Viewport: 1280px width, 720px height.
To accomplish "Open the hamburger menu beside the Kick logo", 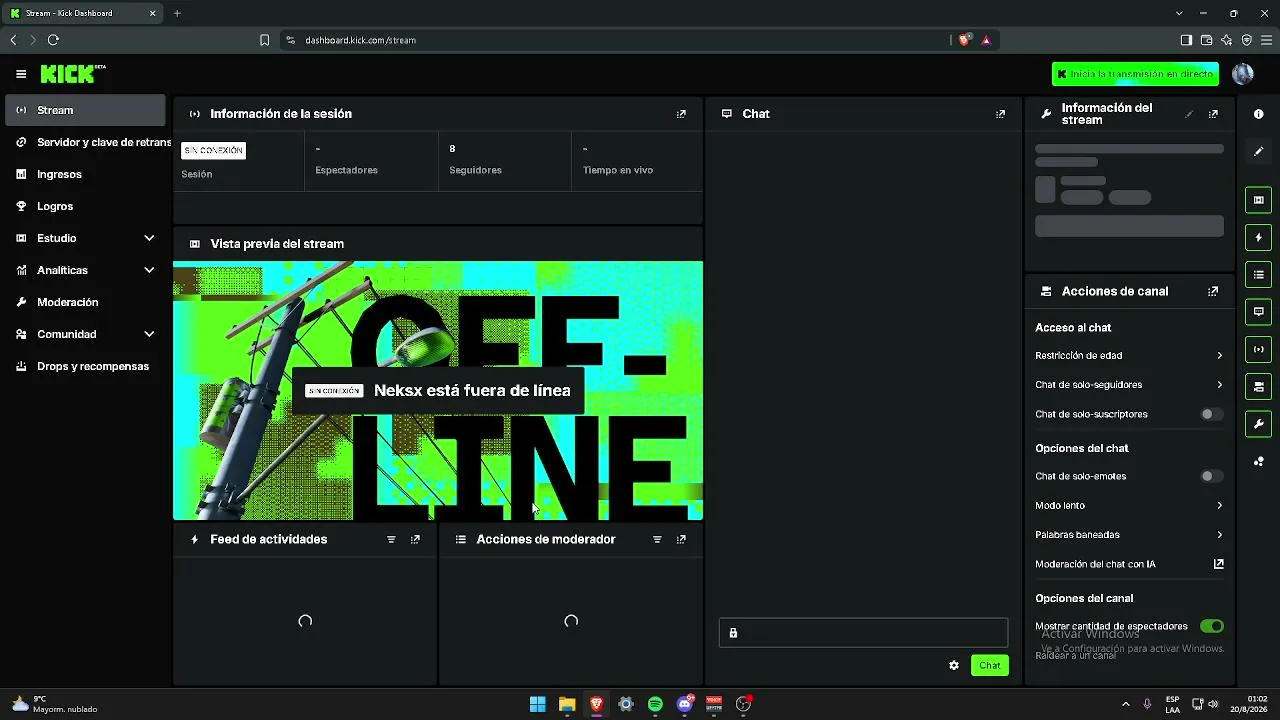I will pyautogui.click(x=21, y=74).
